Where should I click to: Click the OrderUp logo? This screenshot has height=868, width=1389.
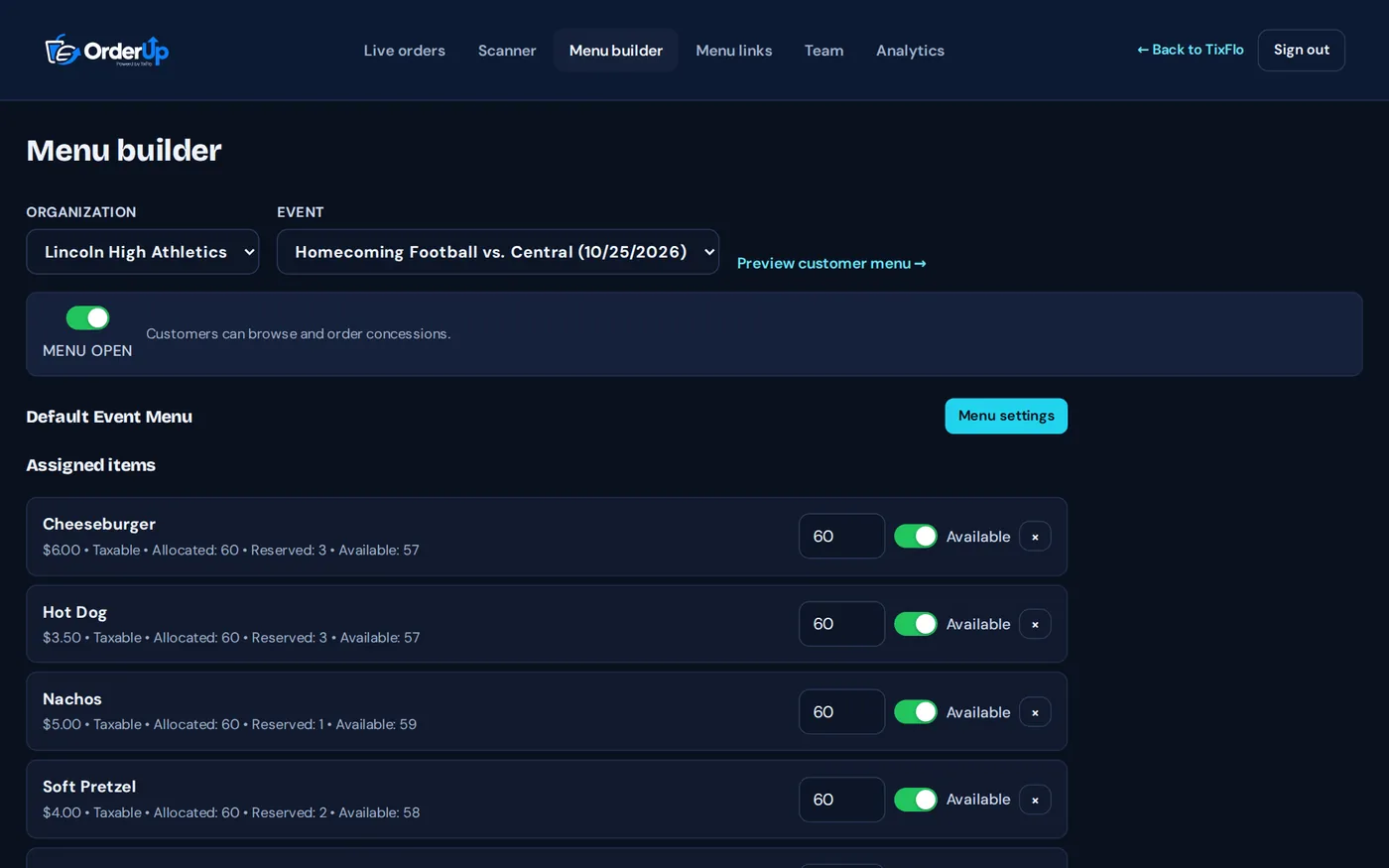[107, 50]
